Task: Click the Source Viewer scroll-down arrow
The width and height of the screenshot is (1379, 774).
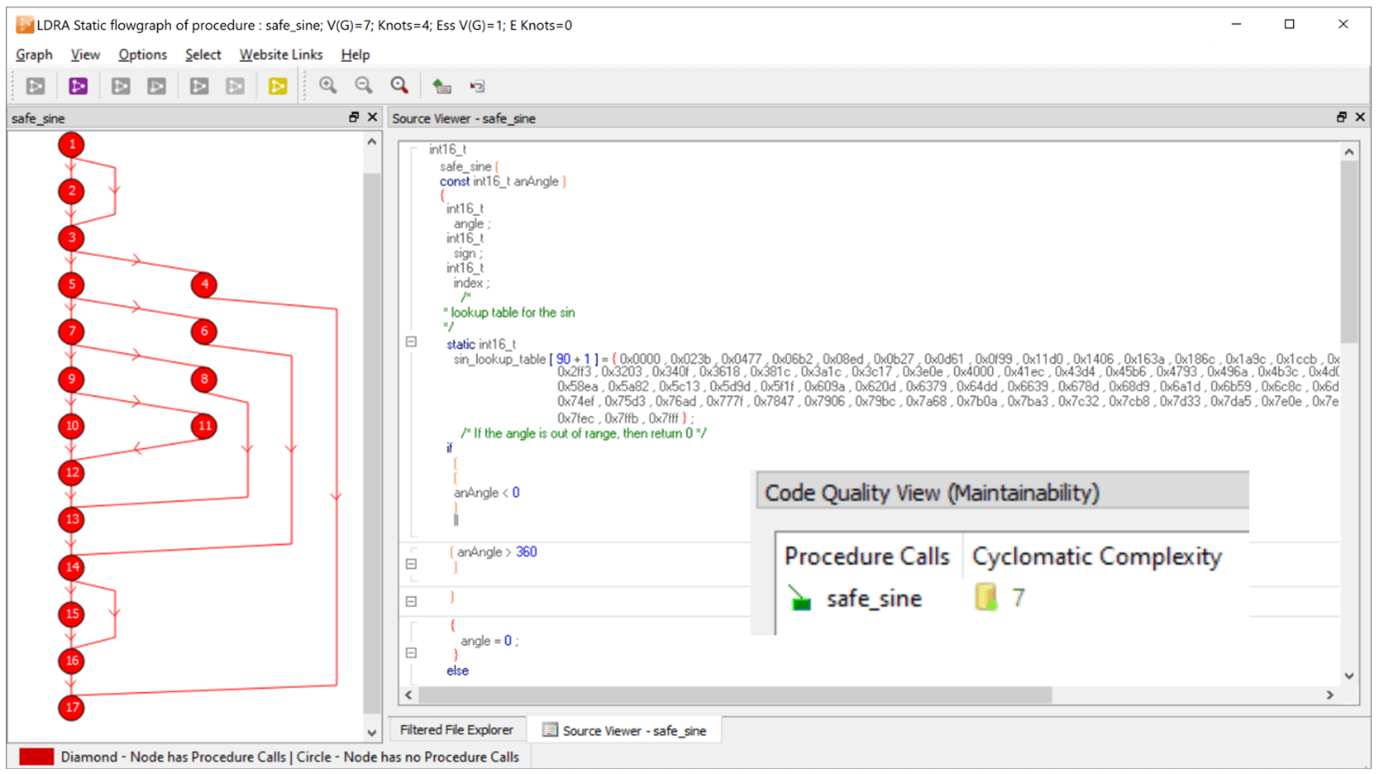Action: click(x=1348, y=676)
